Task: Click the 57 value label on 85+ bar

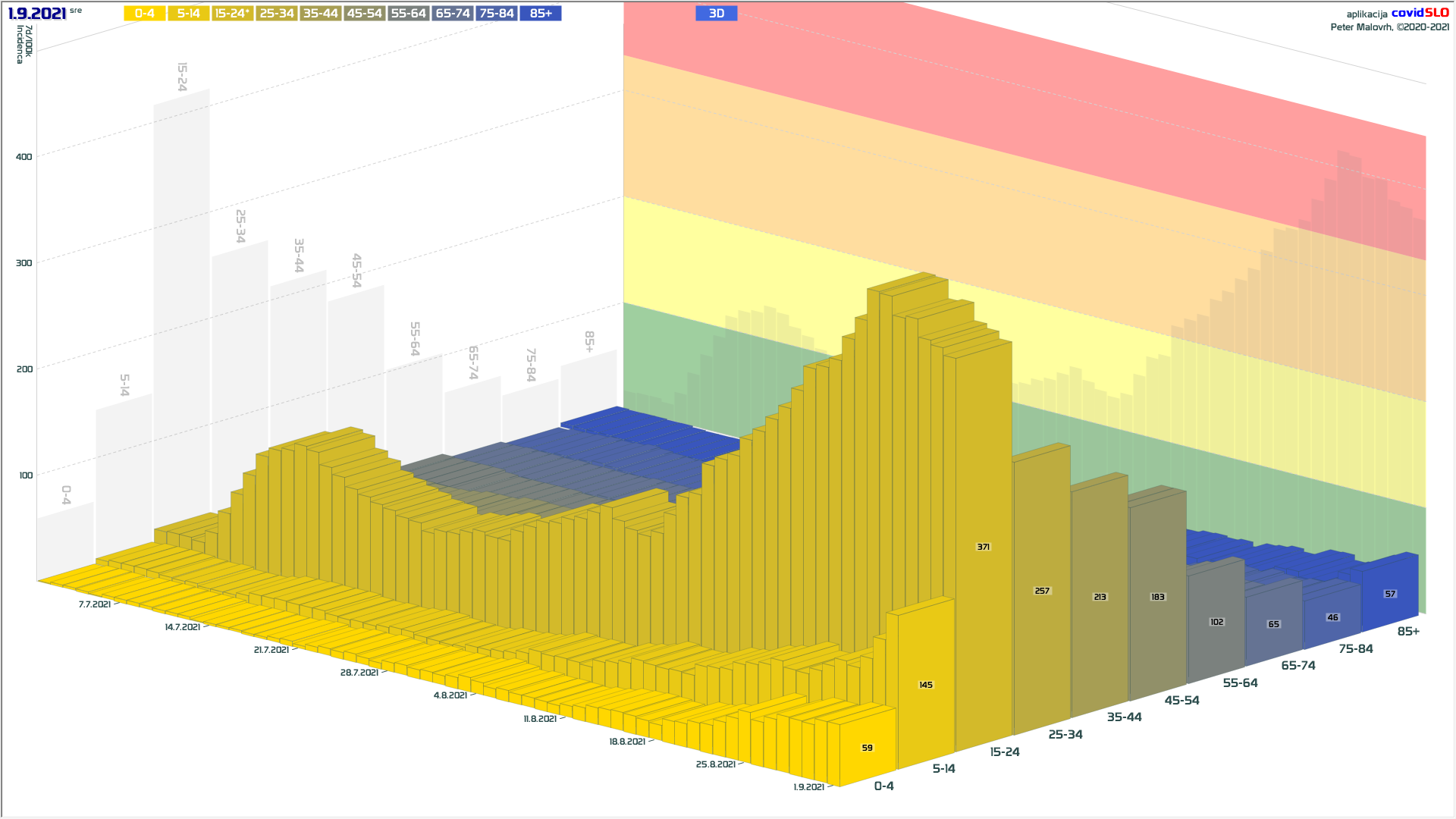Action: point(1389,594)
